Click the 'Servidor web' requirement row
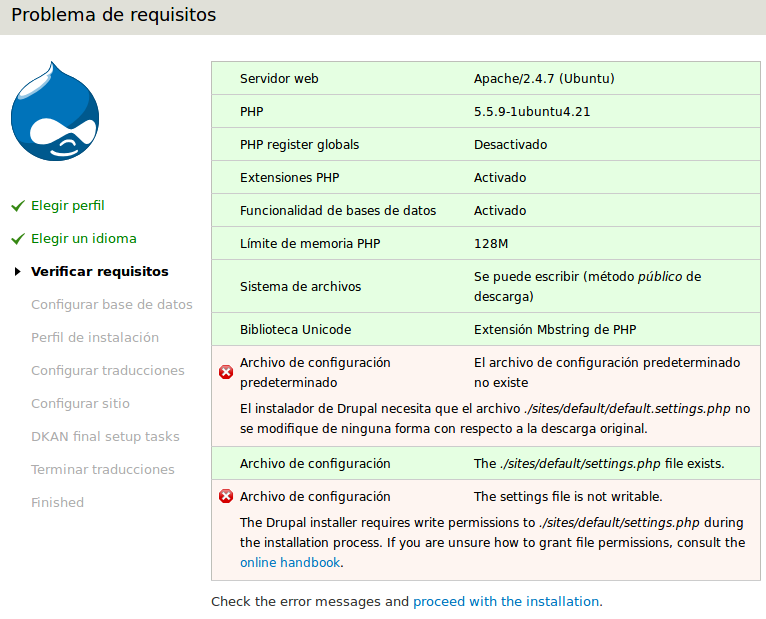Screen dimensions: 766x619 point(279,79)
